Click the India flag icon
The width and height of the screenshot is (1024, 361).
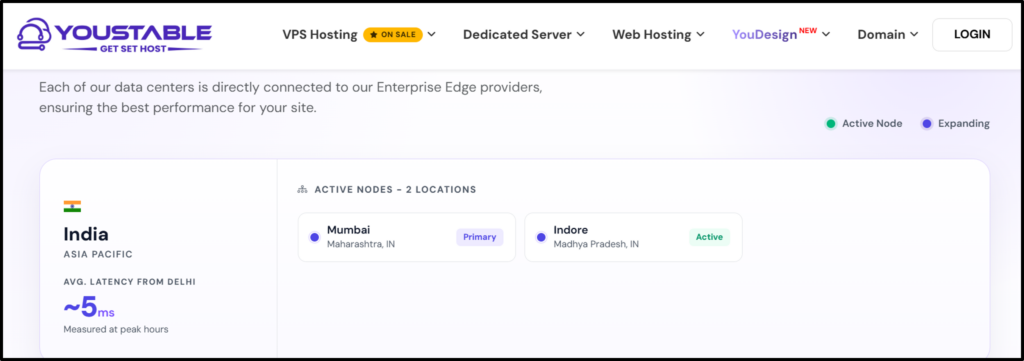pyautogui.click(x=72, y=206)
